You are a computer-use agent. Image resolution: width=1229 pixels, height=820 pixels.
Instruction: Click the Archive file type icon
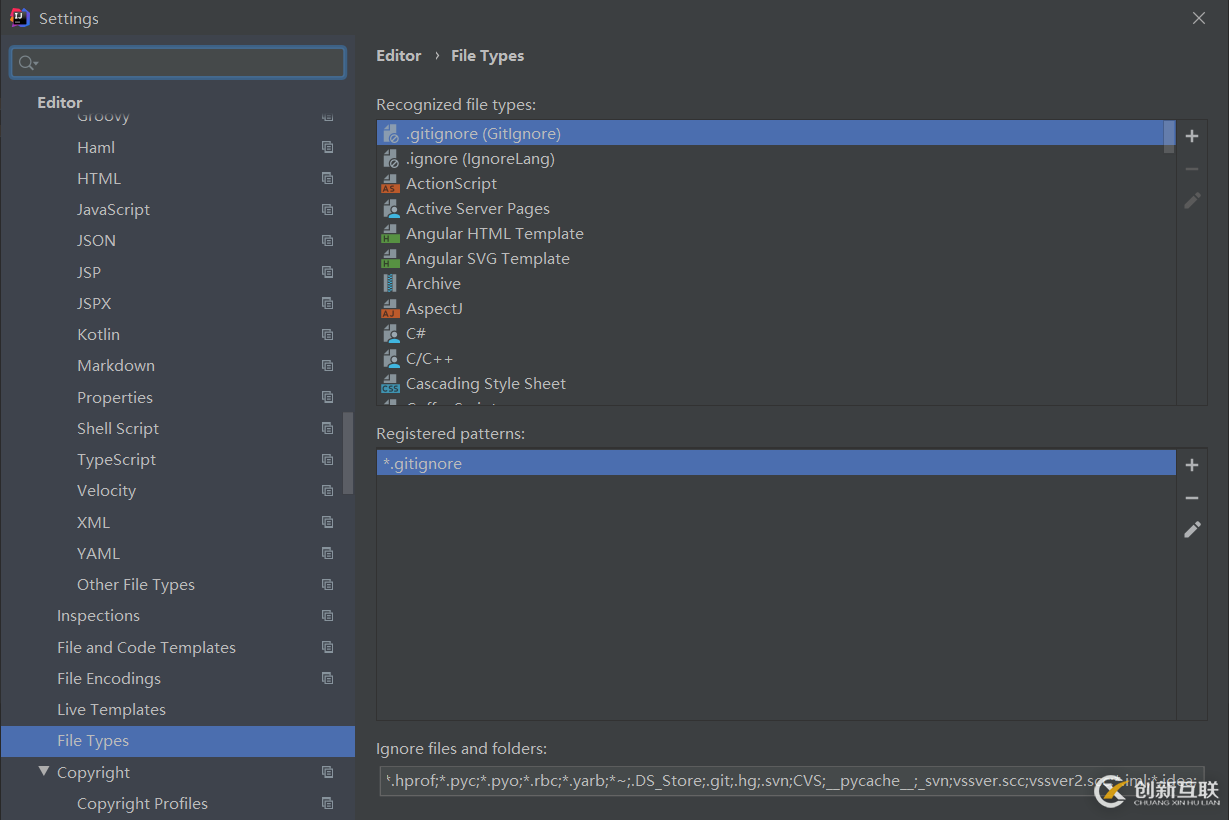[390, 284]
